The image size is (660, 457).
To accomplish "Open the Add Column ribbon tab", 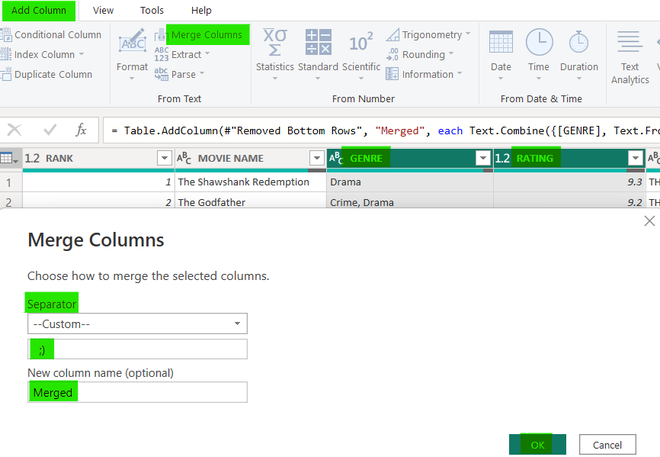I will (38, 11).
